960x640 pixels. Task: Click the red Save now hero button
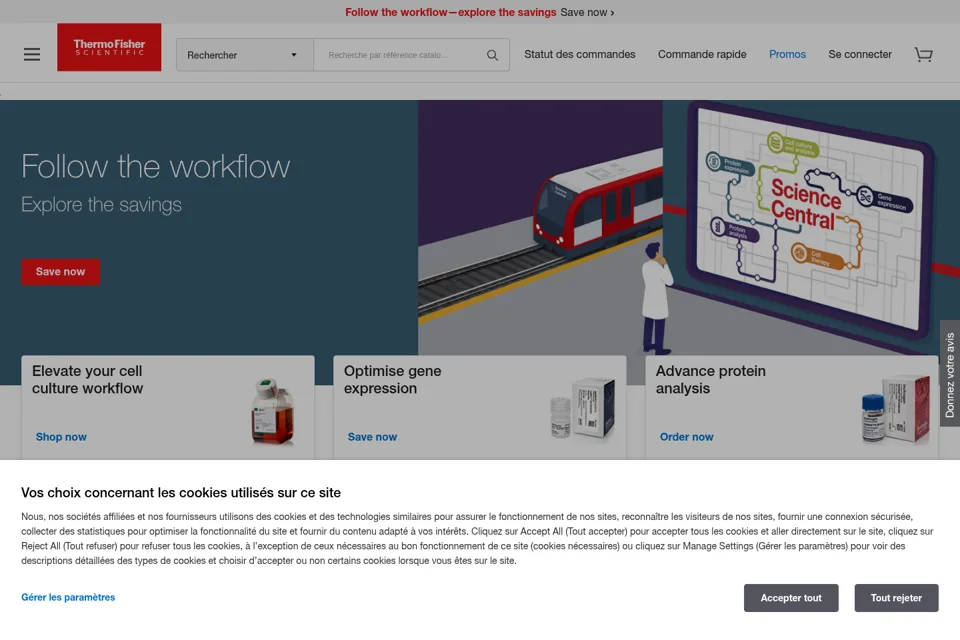(x=61, y=272)
